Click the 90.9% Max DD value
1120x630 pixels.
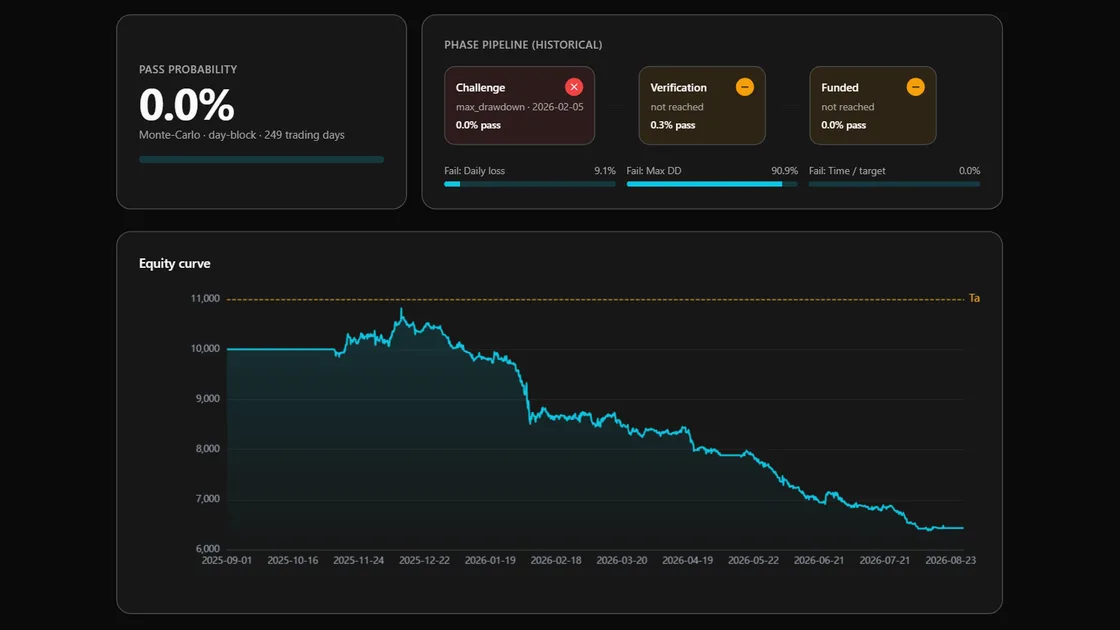(x=784, y=171)
